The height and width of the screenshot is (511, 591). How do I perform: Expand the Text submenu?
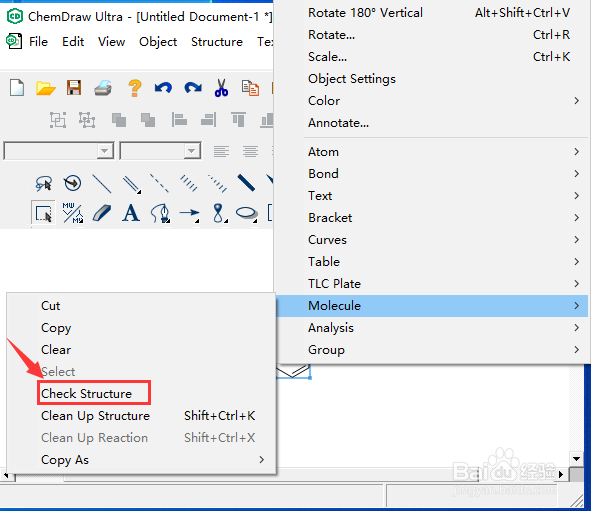[x=446, y=196]
